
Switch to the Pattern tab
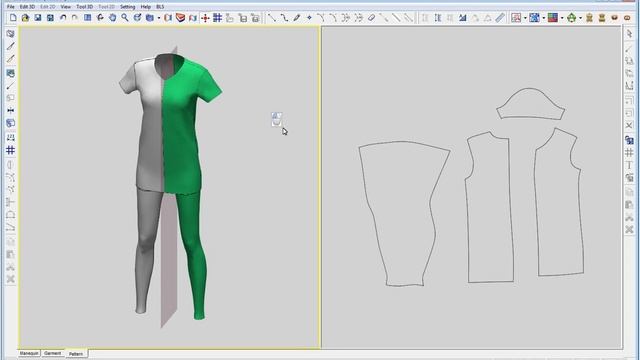pos(76,353)
